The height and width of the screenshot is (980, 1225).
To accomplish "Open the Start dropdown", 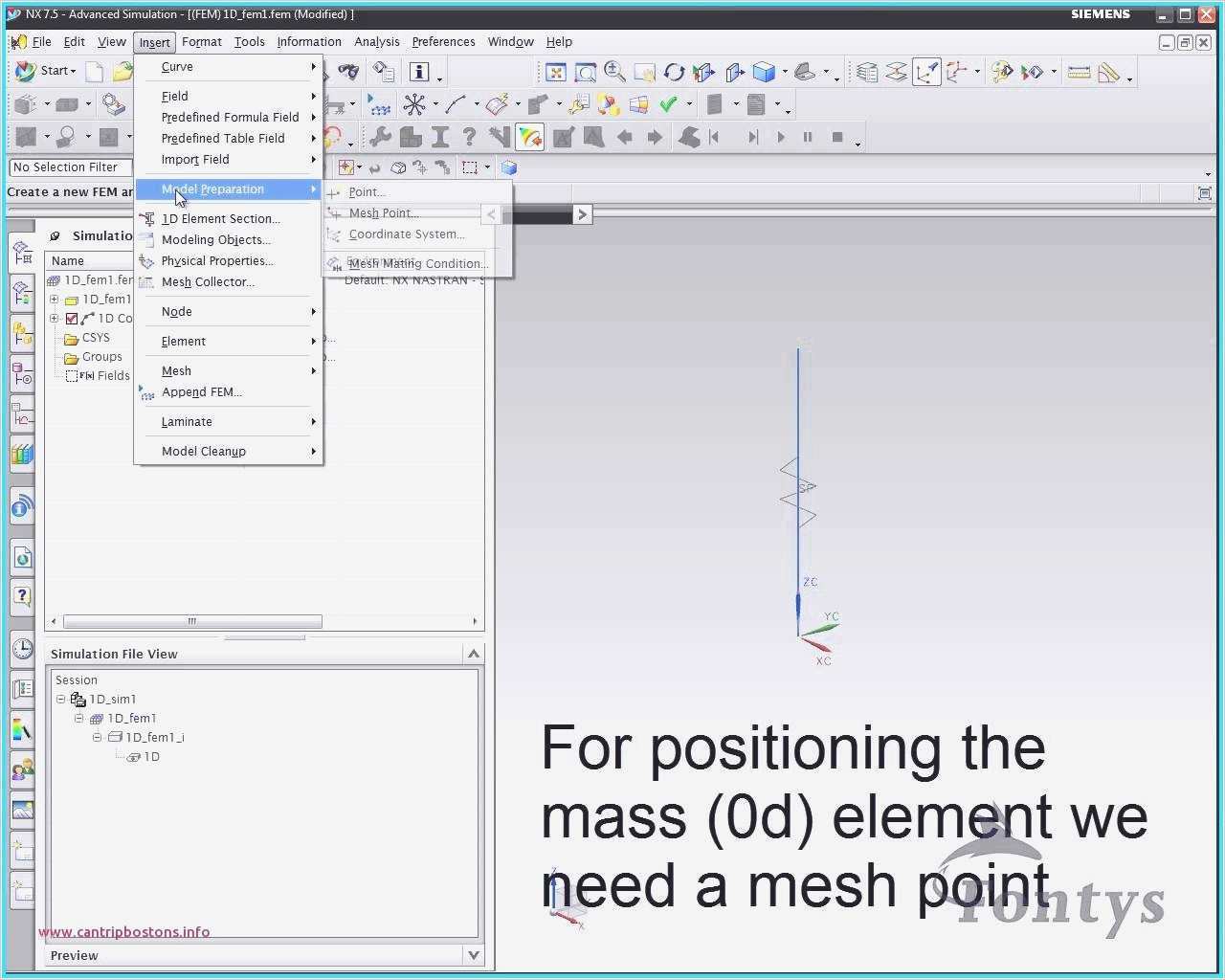I will 46,71.
